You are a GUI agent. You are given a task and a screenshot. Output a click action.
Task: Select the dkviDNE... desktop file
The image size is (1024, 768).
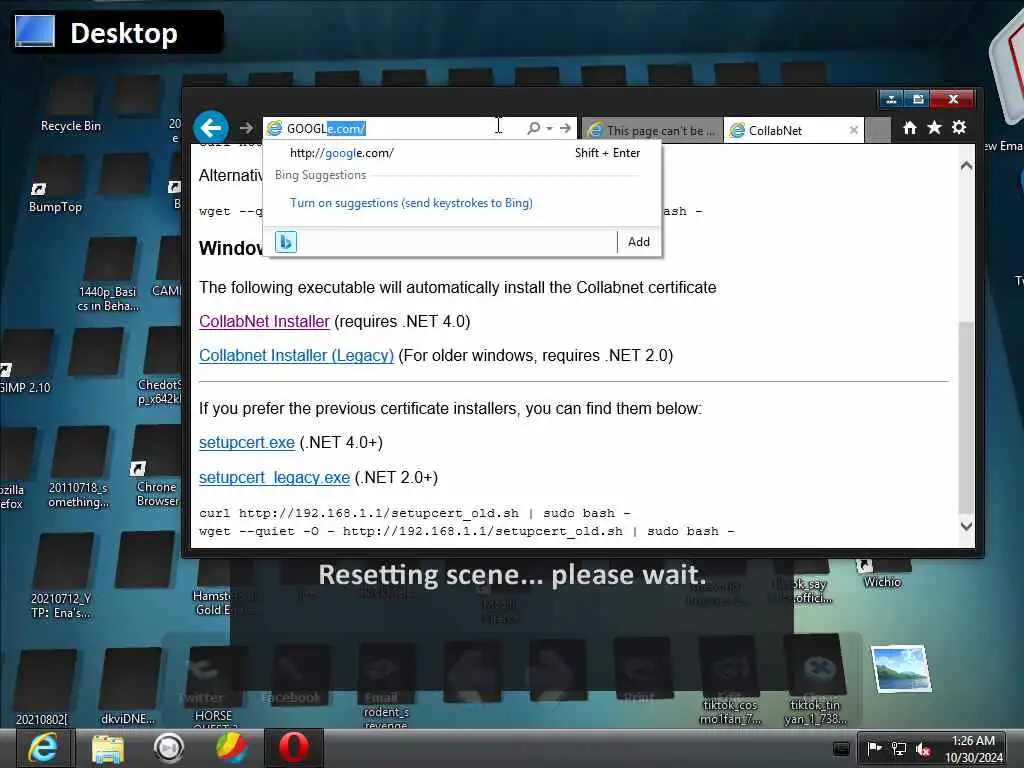tap(129, 688)
